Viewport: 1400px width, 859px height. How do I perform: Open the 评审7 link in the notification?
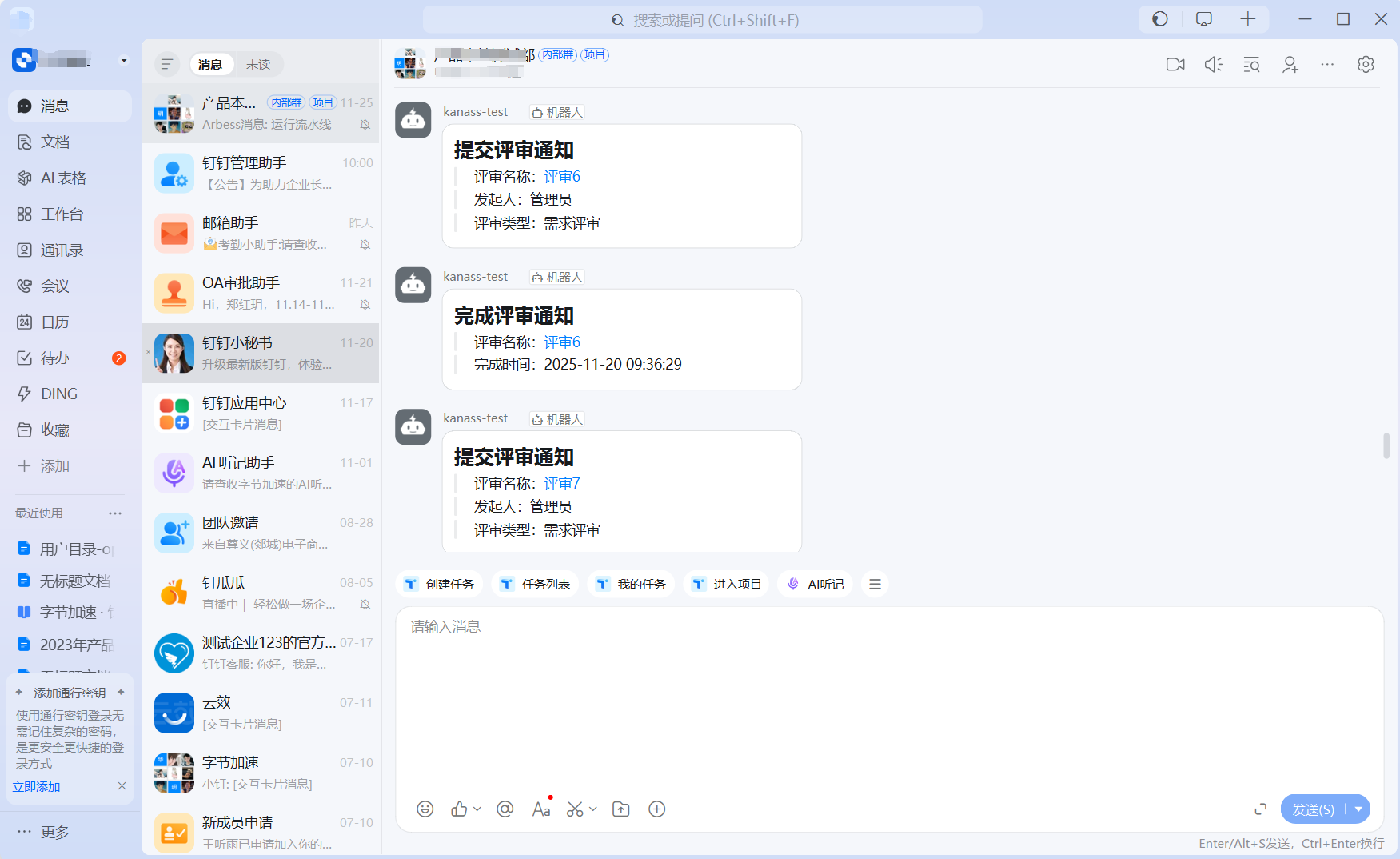pos(562,484)
